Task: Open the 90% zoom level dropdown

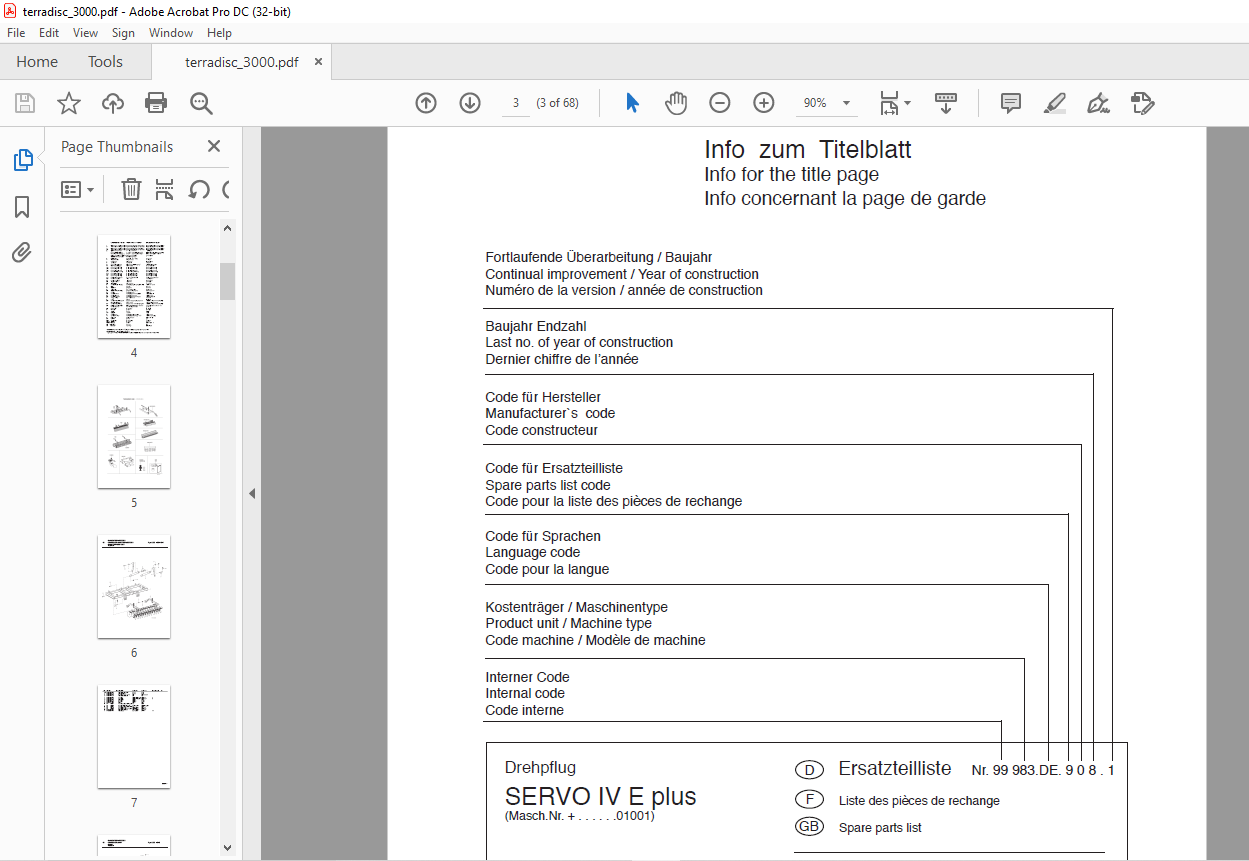Action: click(x=846, y=103)
